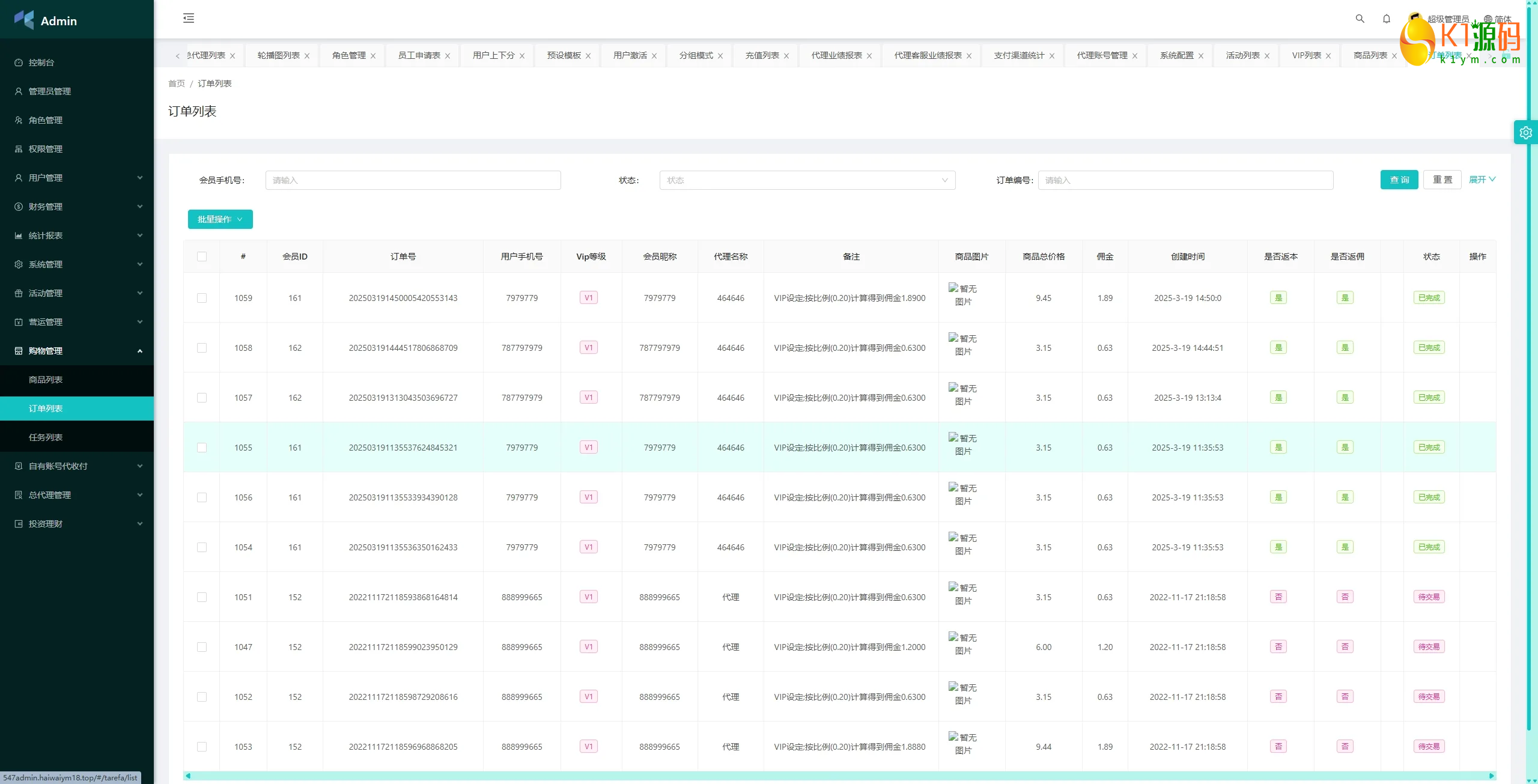Open 任务列表 in the sidebar
This screenshot has width=1538, height=784.
click(46, 437)
